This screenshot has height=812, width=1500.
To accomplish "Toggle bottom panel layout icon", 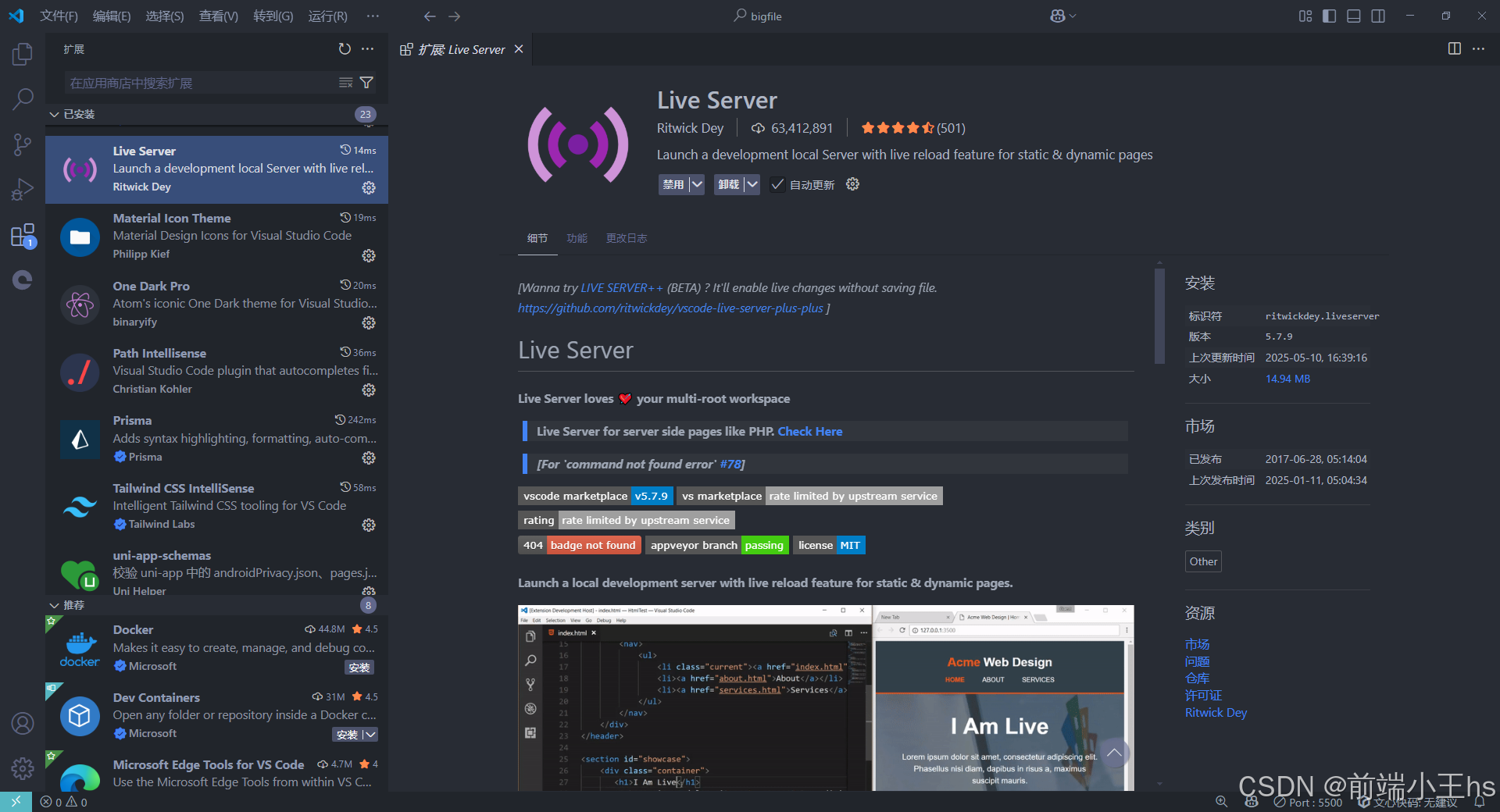I will [1353, 16].
